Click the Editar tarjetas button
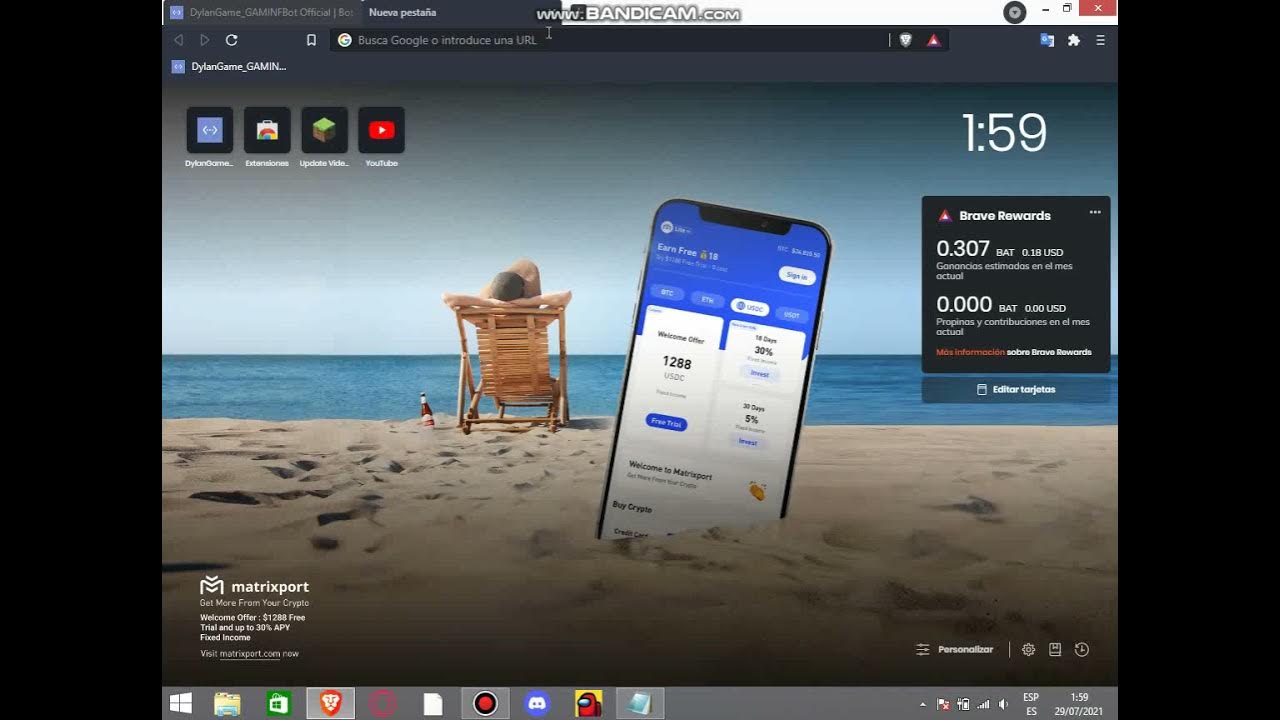The image size is (1280, 720). (1016, 389)
